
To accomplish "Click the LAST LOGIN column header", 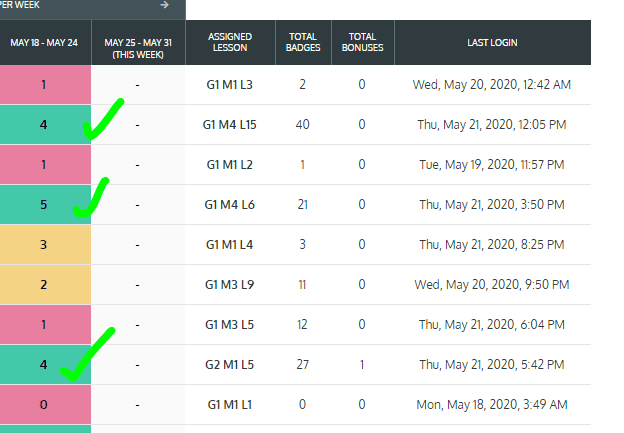I will click(x=492, y=43).
